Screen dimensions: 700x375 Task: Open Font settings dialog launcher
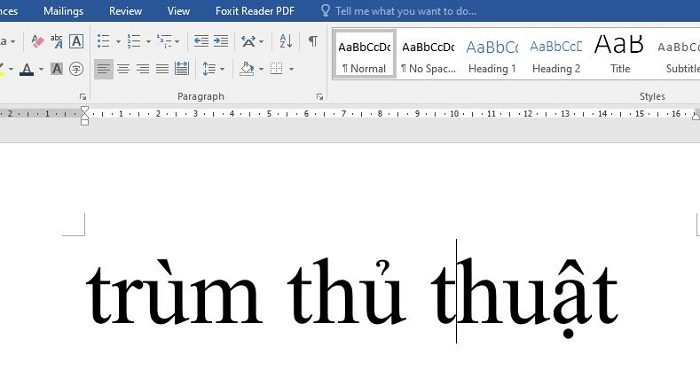[x=83, y=97]
